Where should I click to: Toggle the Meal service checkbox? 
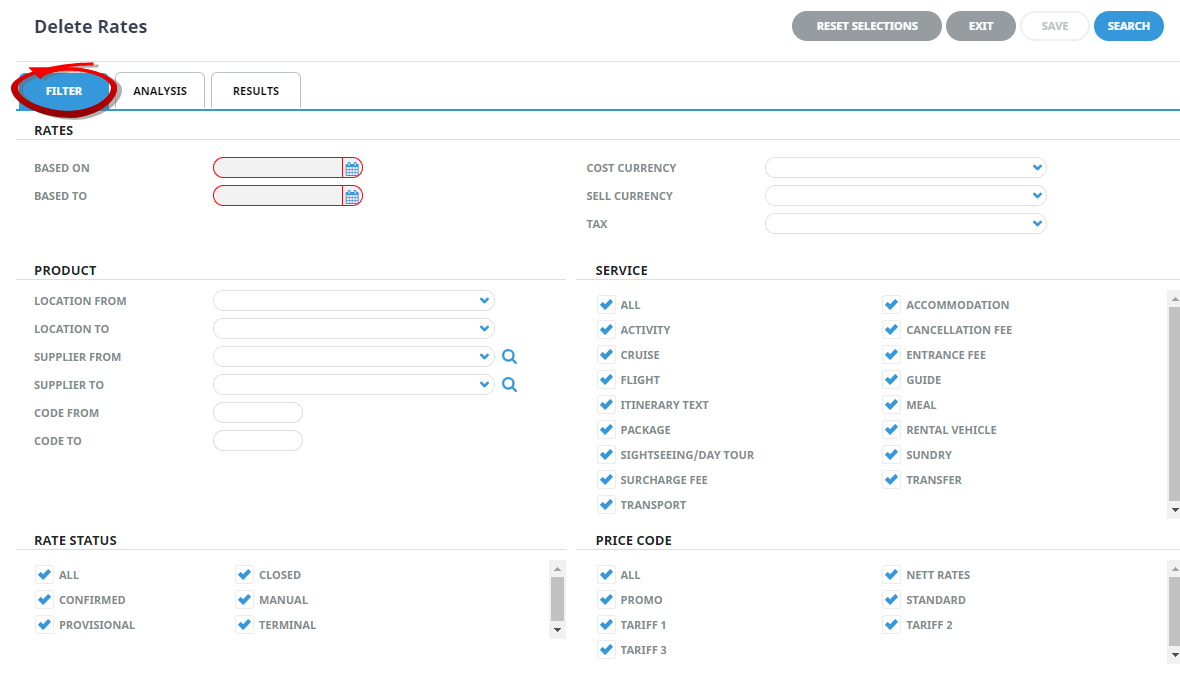(892, 405)
